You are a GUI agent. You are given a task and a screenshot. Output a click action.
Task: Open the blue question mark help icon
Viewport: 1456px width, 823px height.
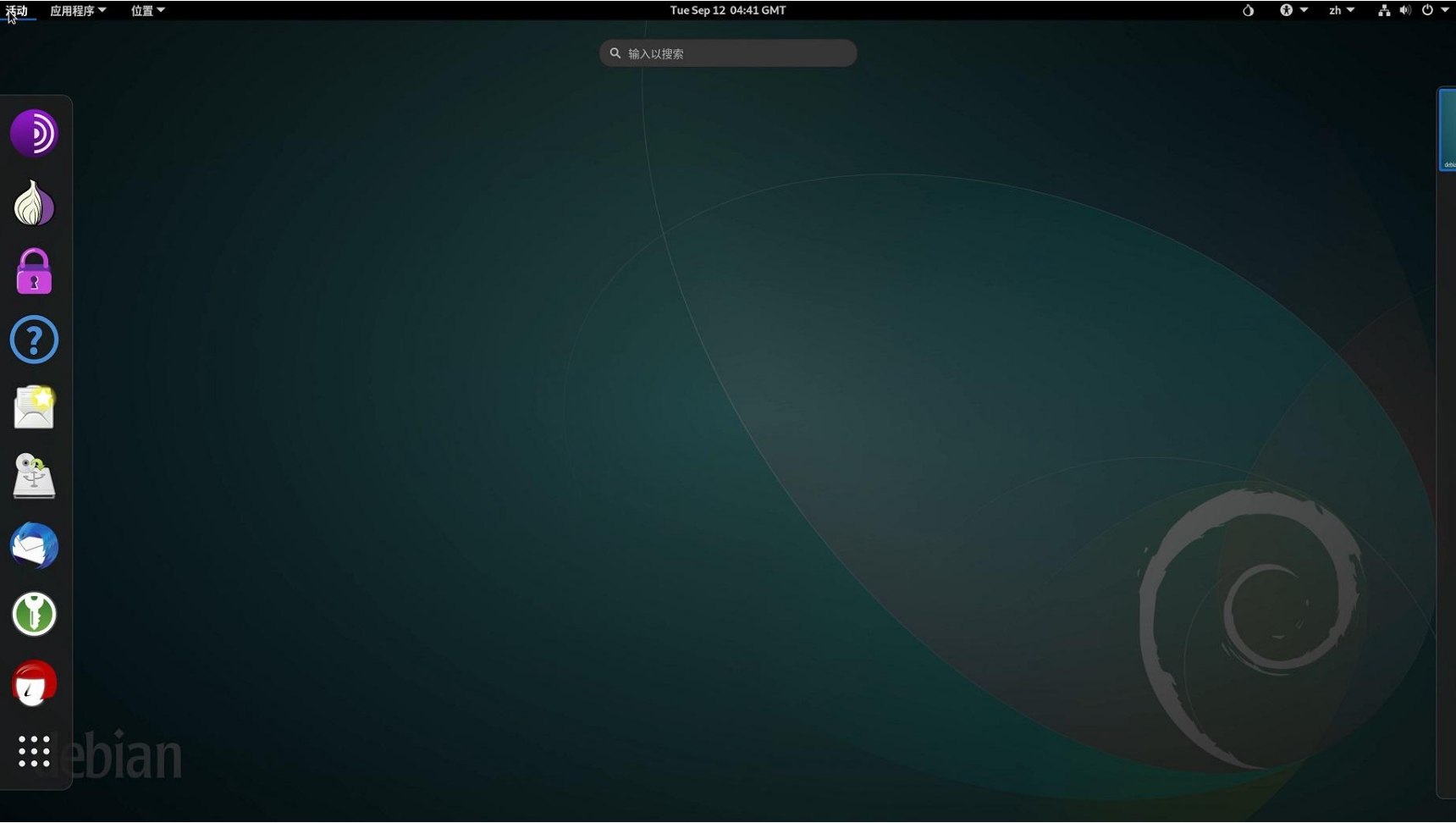(x=34, y=340)
